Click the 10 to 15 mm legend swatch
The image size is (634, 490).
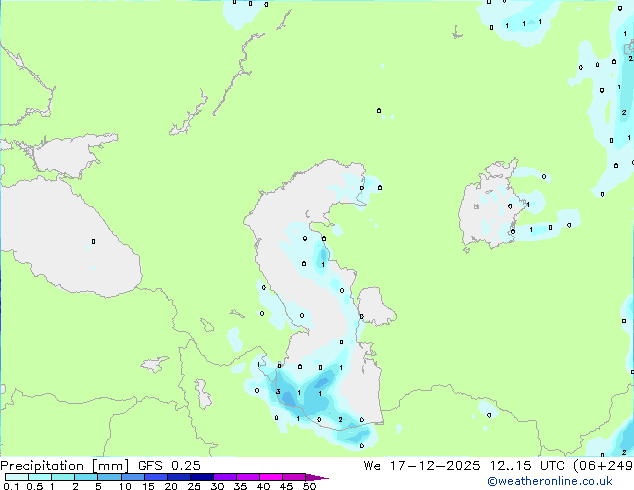(x=132, y=477)
